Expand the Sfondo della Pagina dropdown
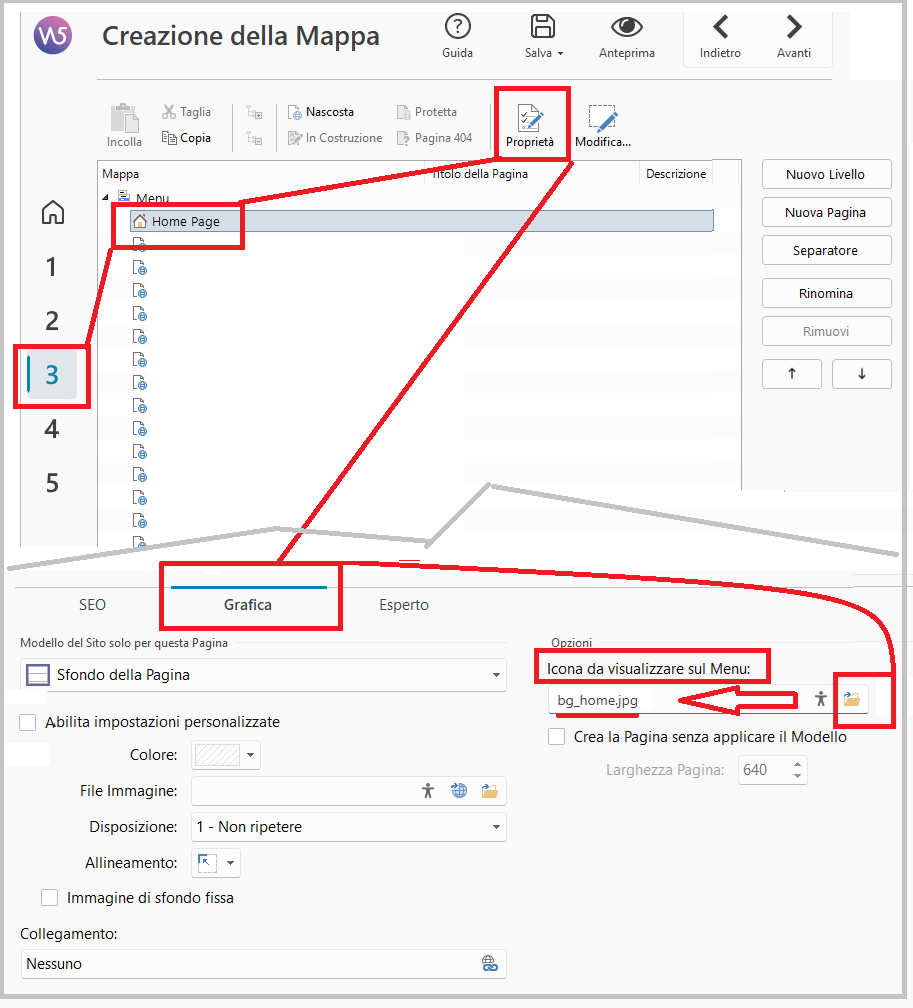 click(x=496, y=675)
